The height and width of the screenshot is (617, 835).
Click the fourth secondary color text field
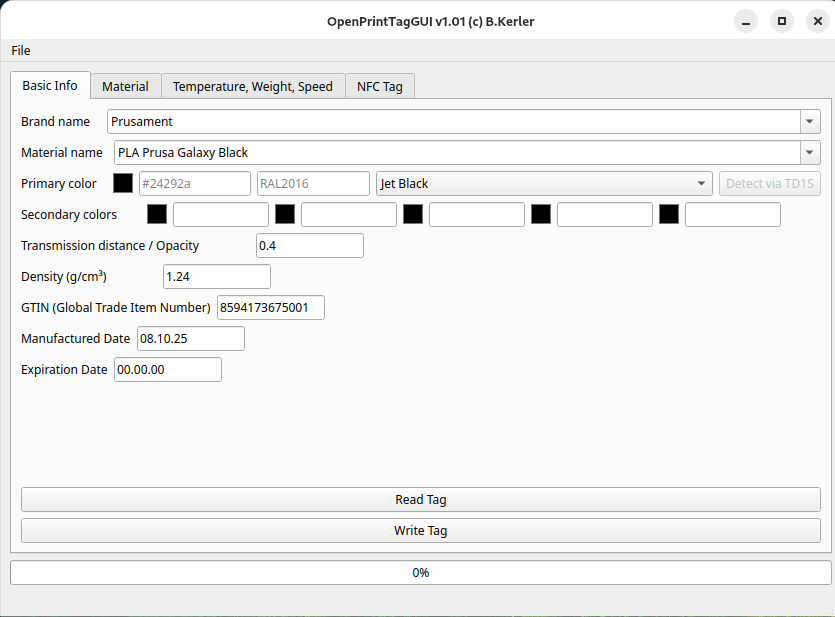(x=605, y=215)
